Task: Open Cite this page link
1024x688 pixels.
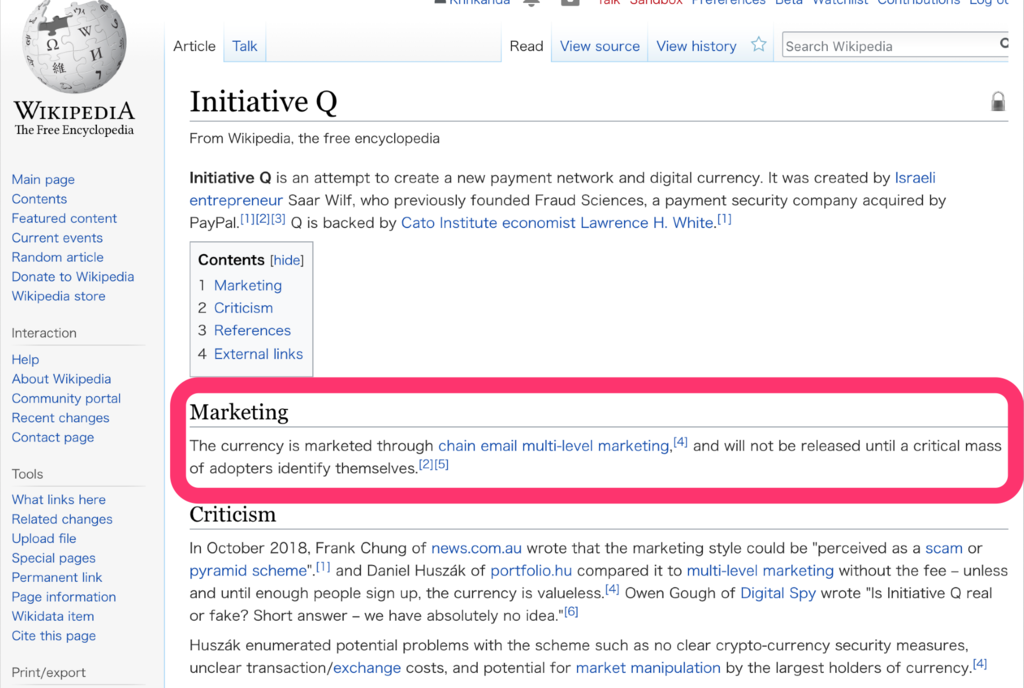Action: click(x=54, y=636)
